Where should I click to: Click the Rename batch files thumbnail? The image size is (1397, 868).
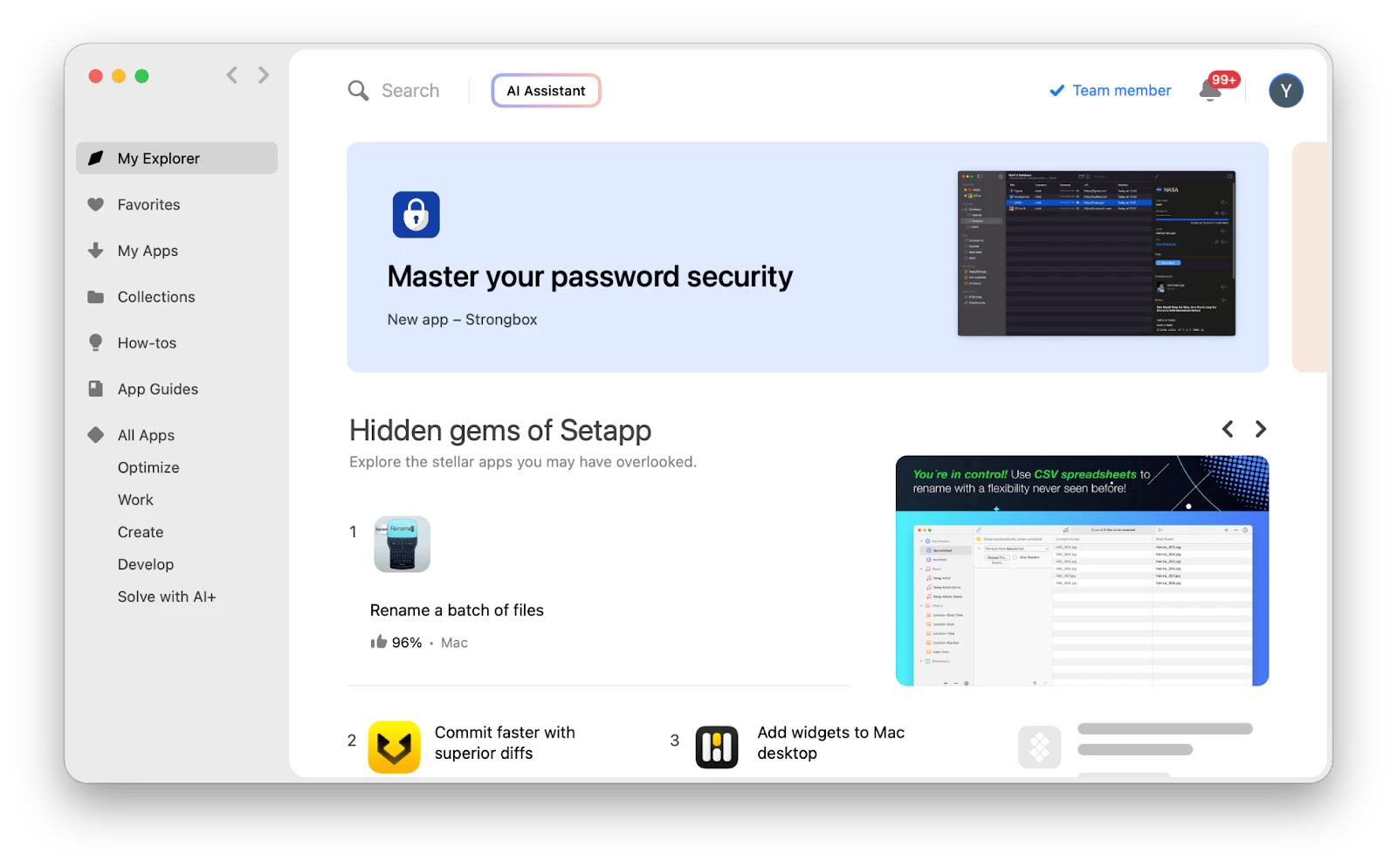(401, 543)
